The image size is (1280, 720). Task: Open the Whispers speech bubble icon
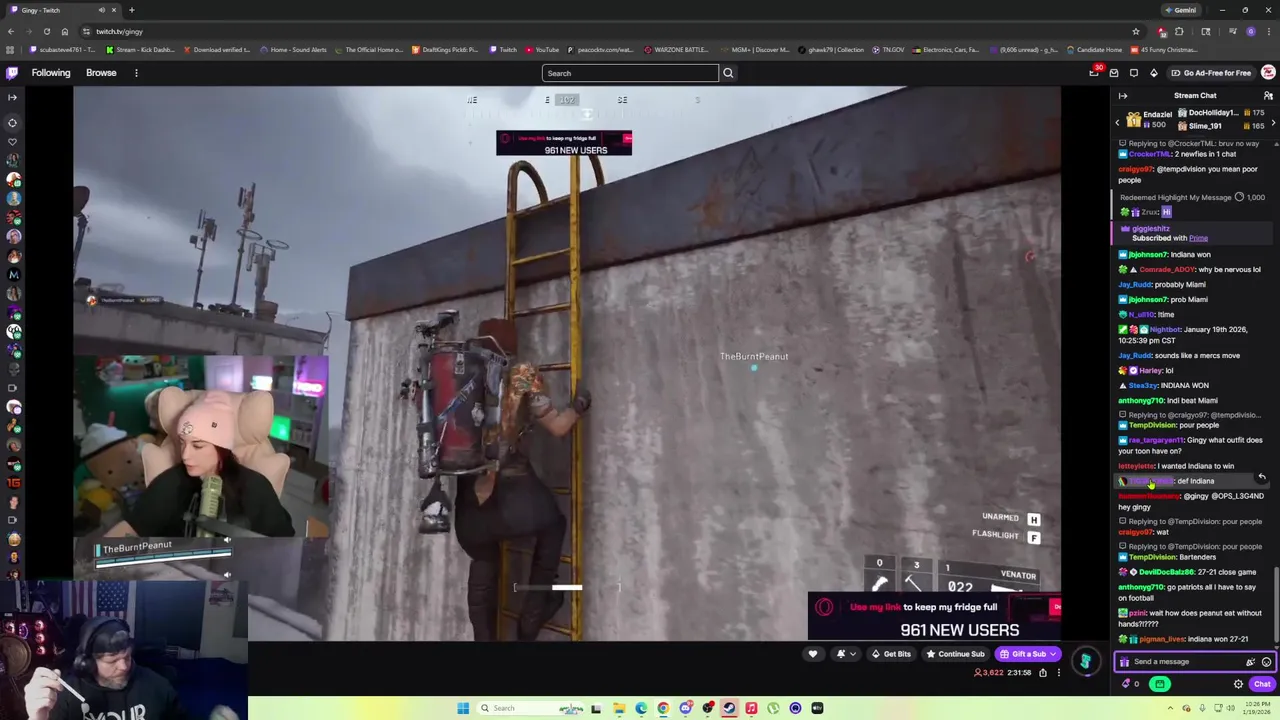click(x=1134, y=73)
